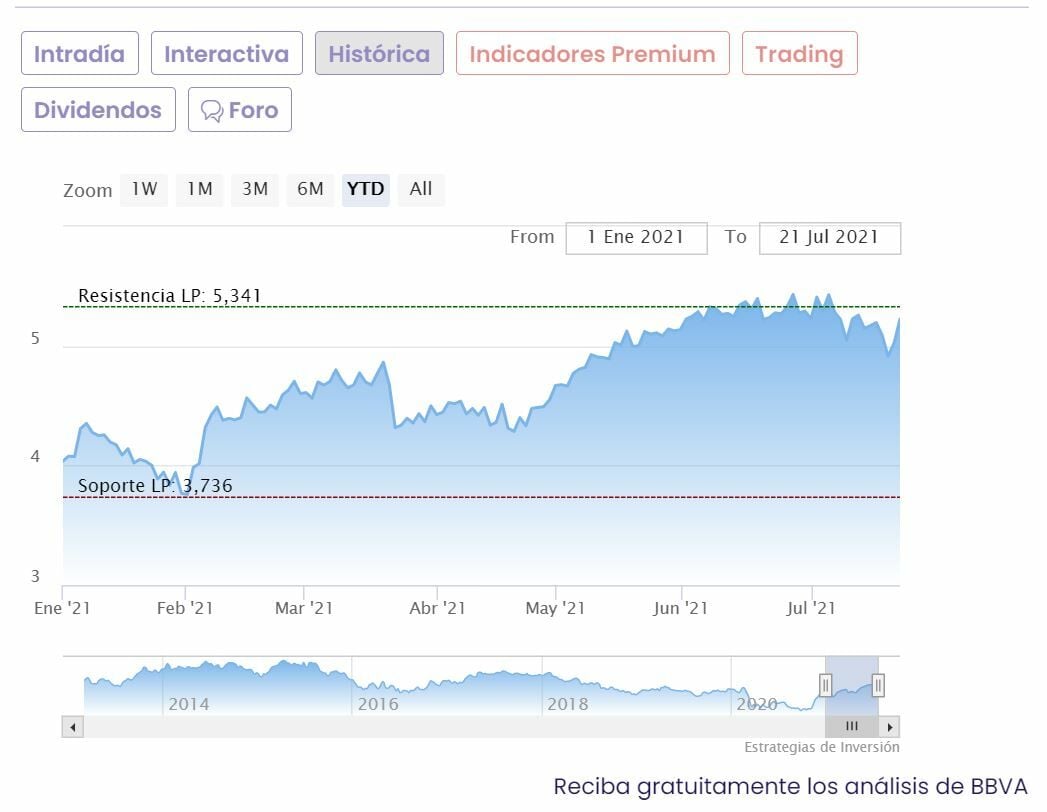Click the From date field

[636, 238]
